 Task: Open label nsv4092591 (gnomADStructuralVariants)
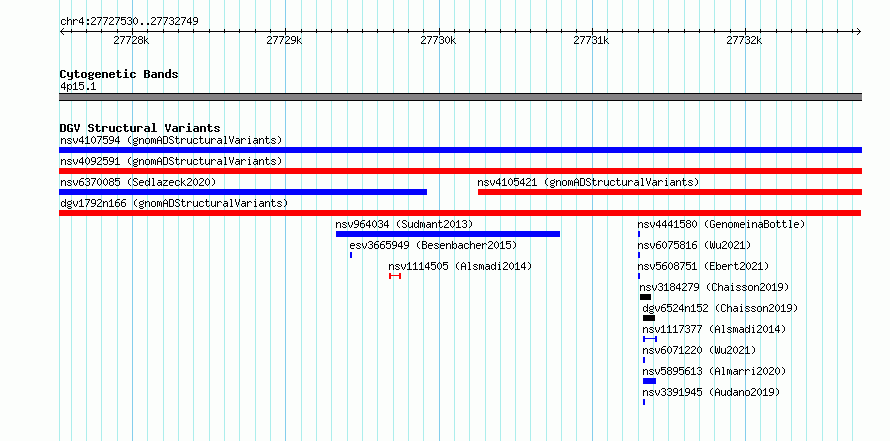pyautogui.click(x=171, y=161)
